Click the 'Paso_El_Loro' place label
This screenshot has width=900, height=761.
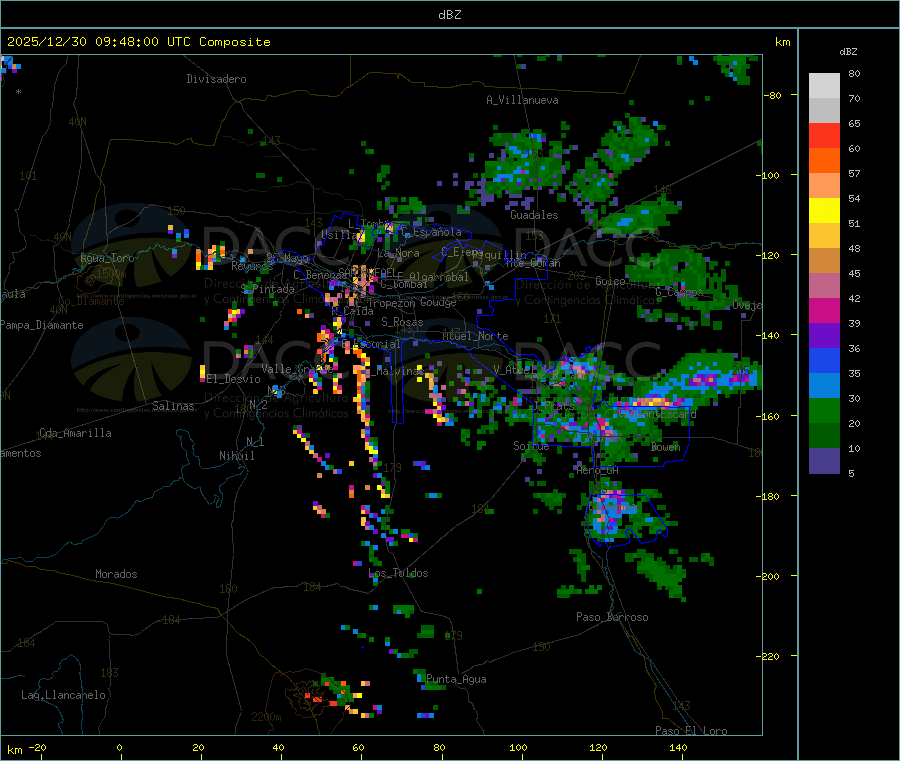click(x=691, y=731)
